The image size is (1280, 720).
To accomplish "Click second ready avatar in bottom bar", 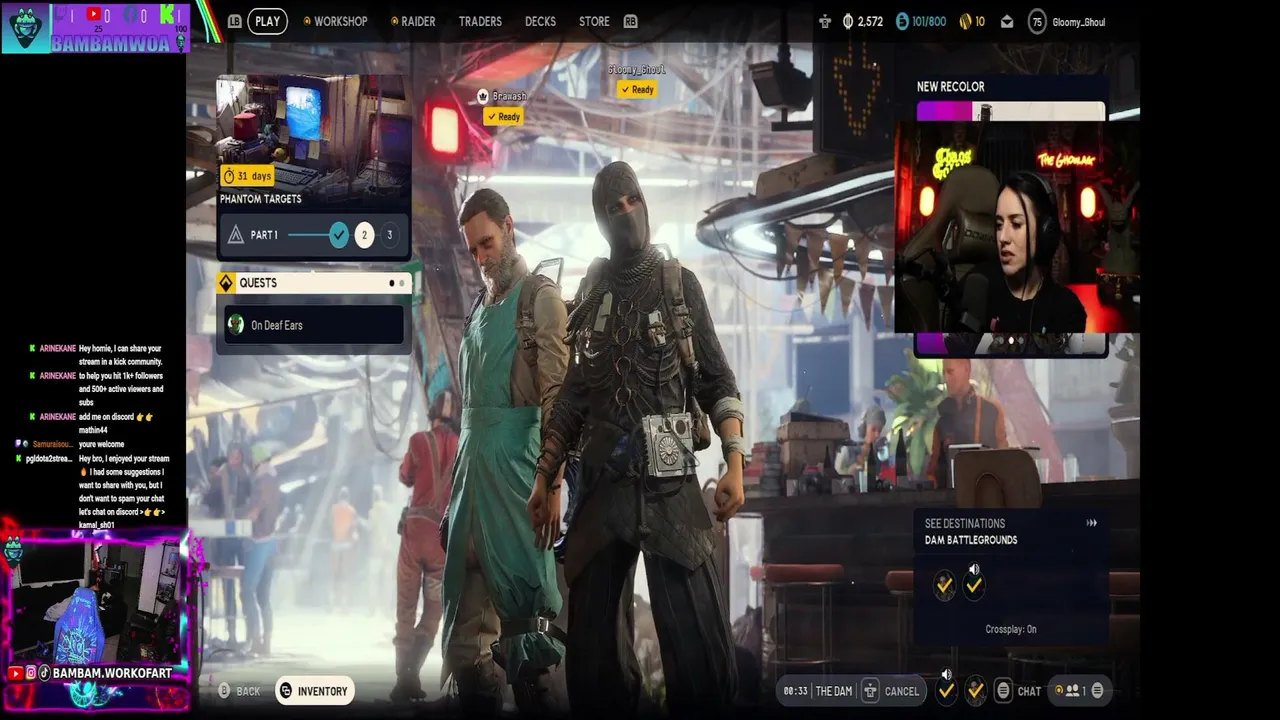I will pyautogui.click(x=976, y=690).
